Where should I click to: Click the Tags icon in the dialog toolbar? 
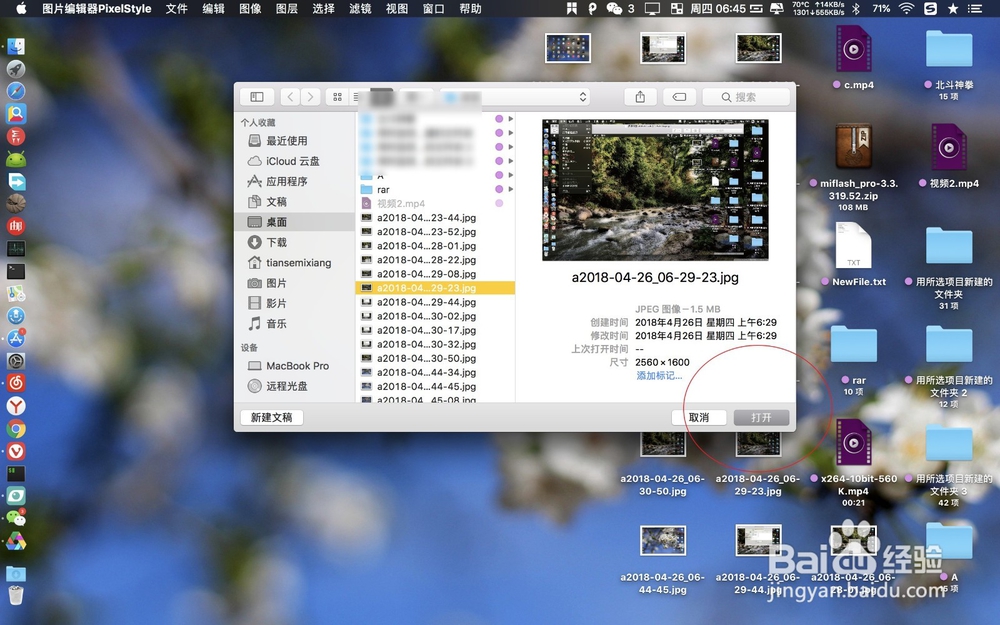680,97
